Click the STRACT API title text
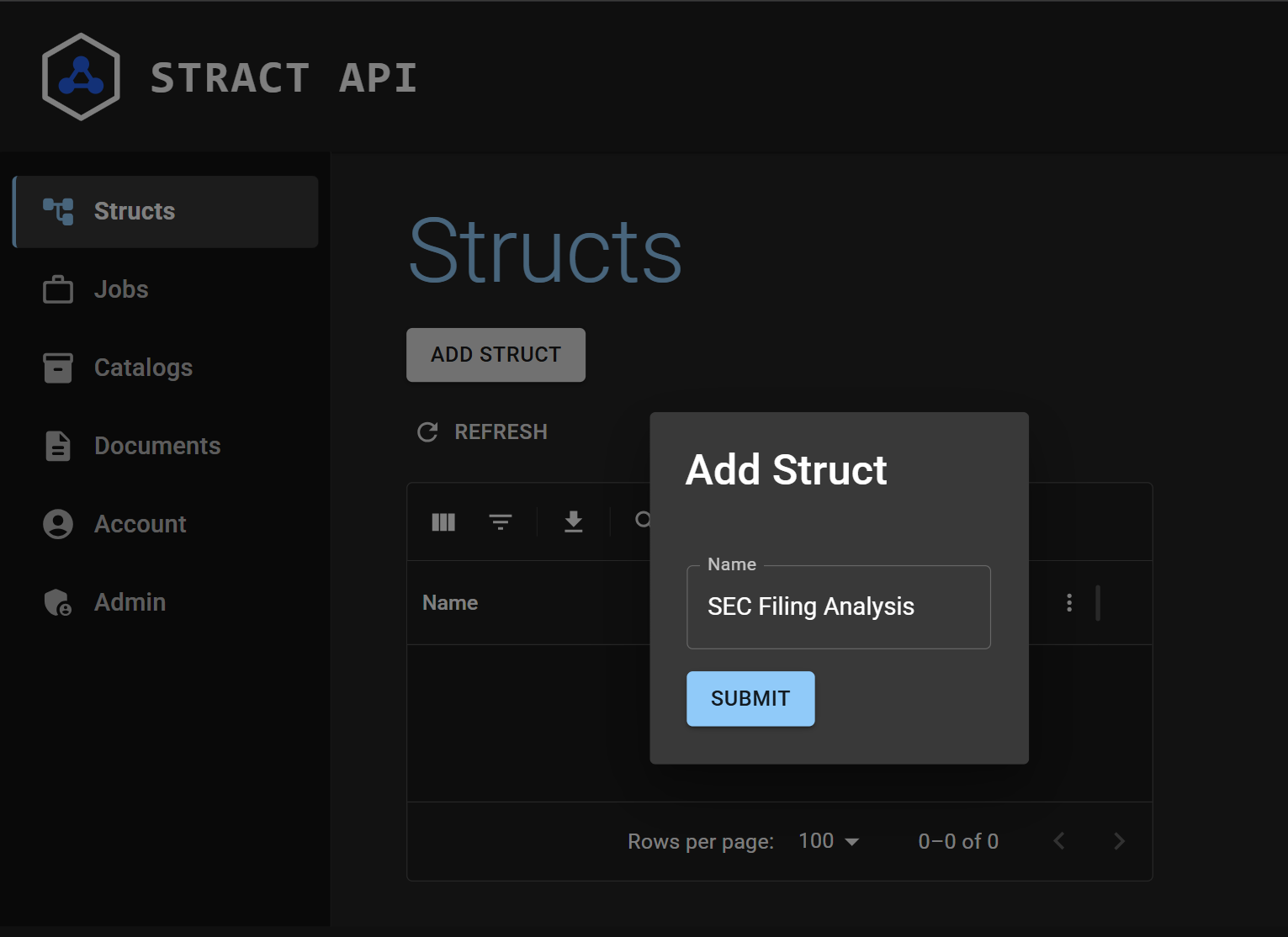Screen dimensions: 1288x937 [x=284, y=78]
